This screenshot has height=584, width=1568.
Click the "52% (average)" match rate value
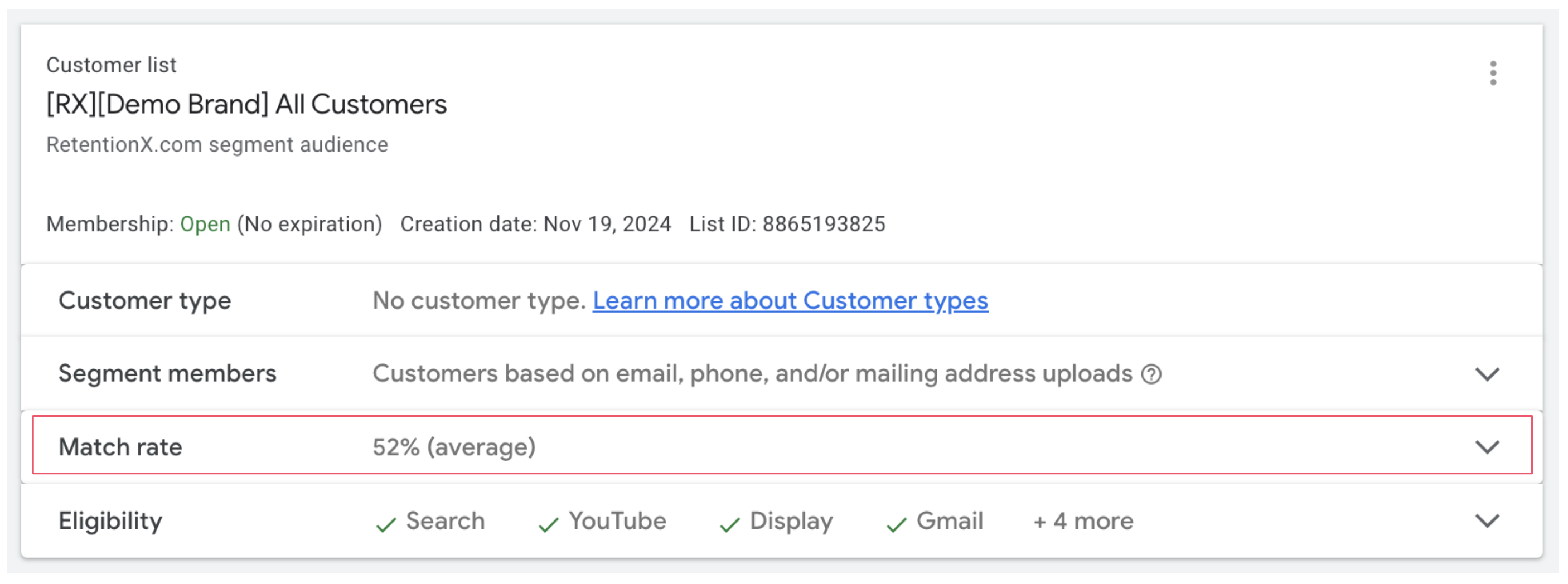(454, 447)
